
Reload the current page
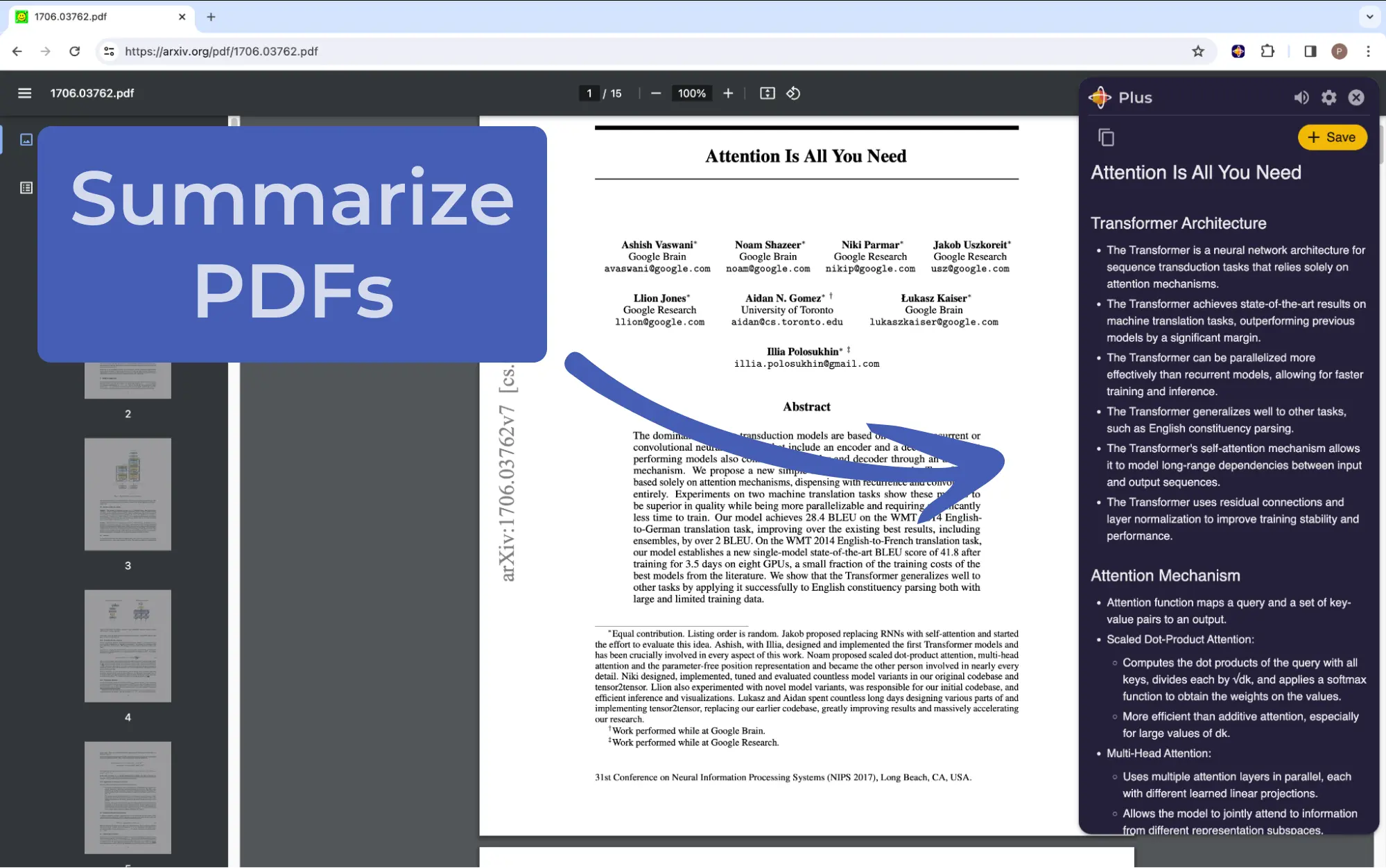pos(75,51)
